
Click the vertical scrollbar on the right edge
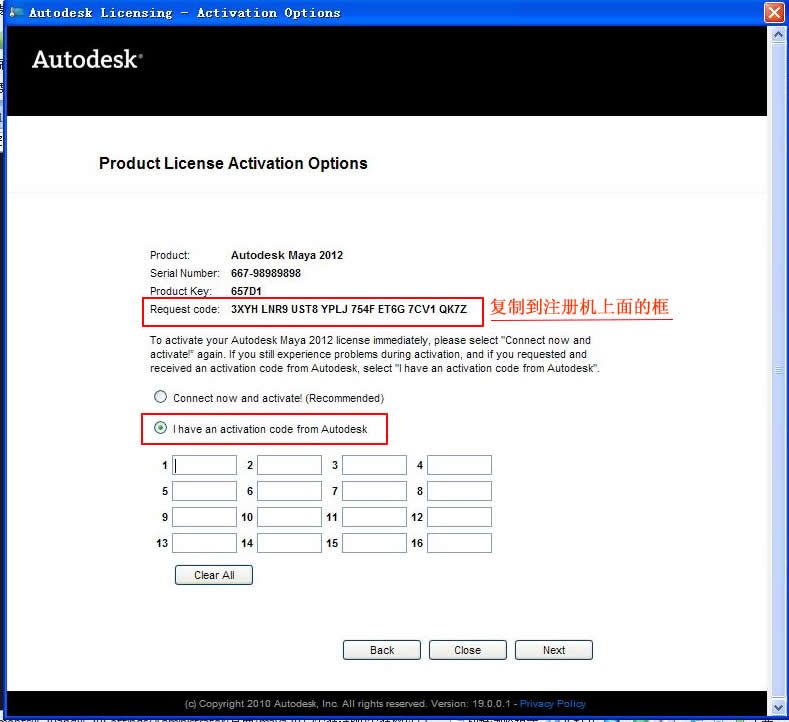[x=778, y=370]
